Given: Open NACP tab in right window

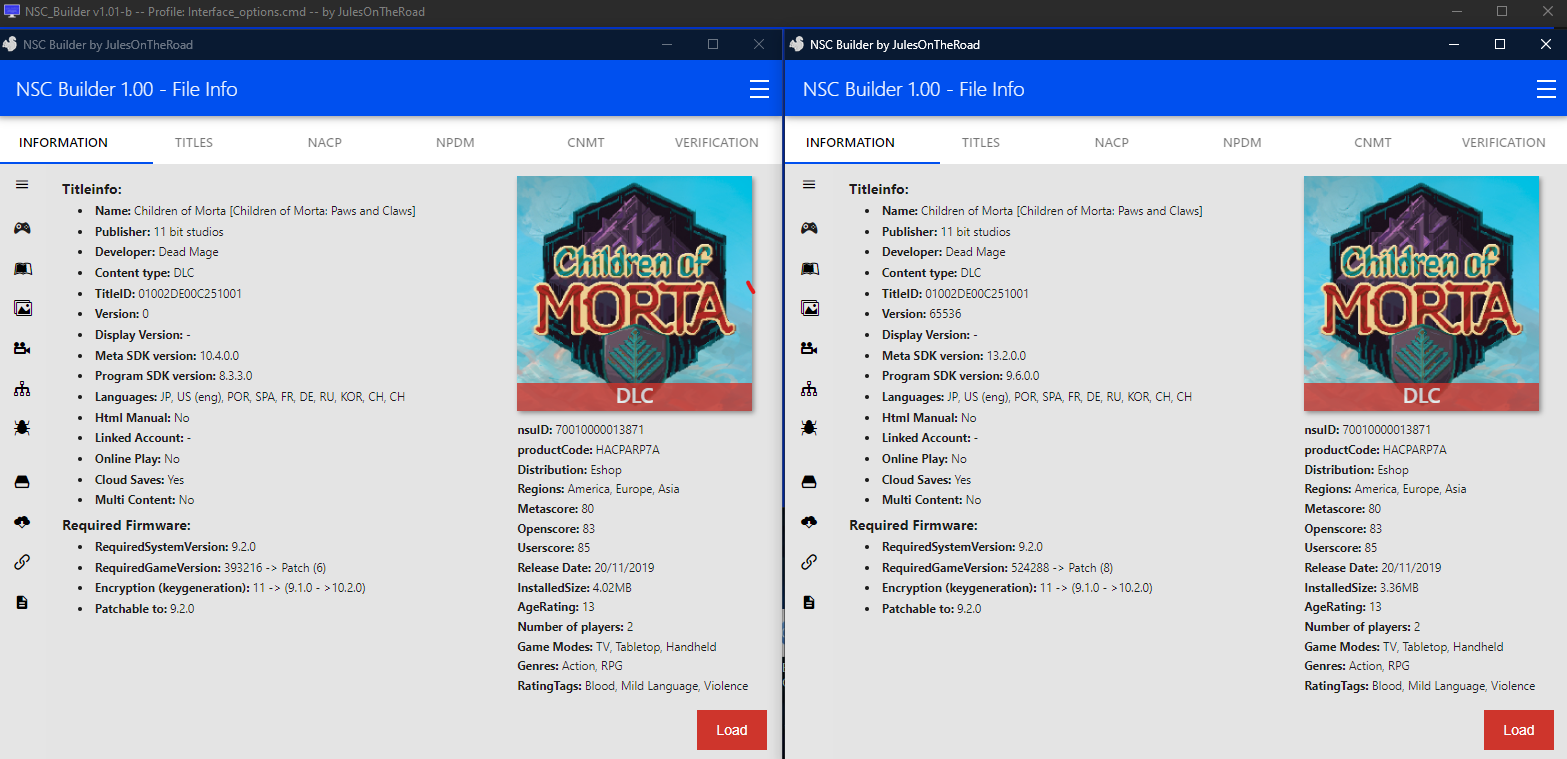Looking at the screenshot, I should click(x=1112, y=142).
